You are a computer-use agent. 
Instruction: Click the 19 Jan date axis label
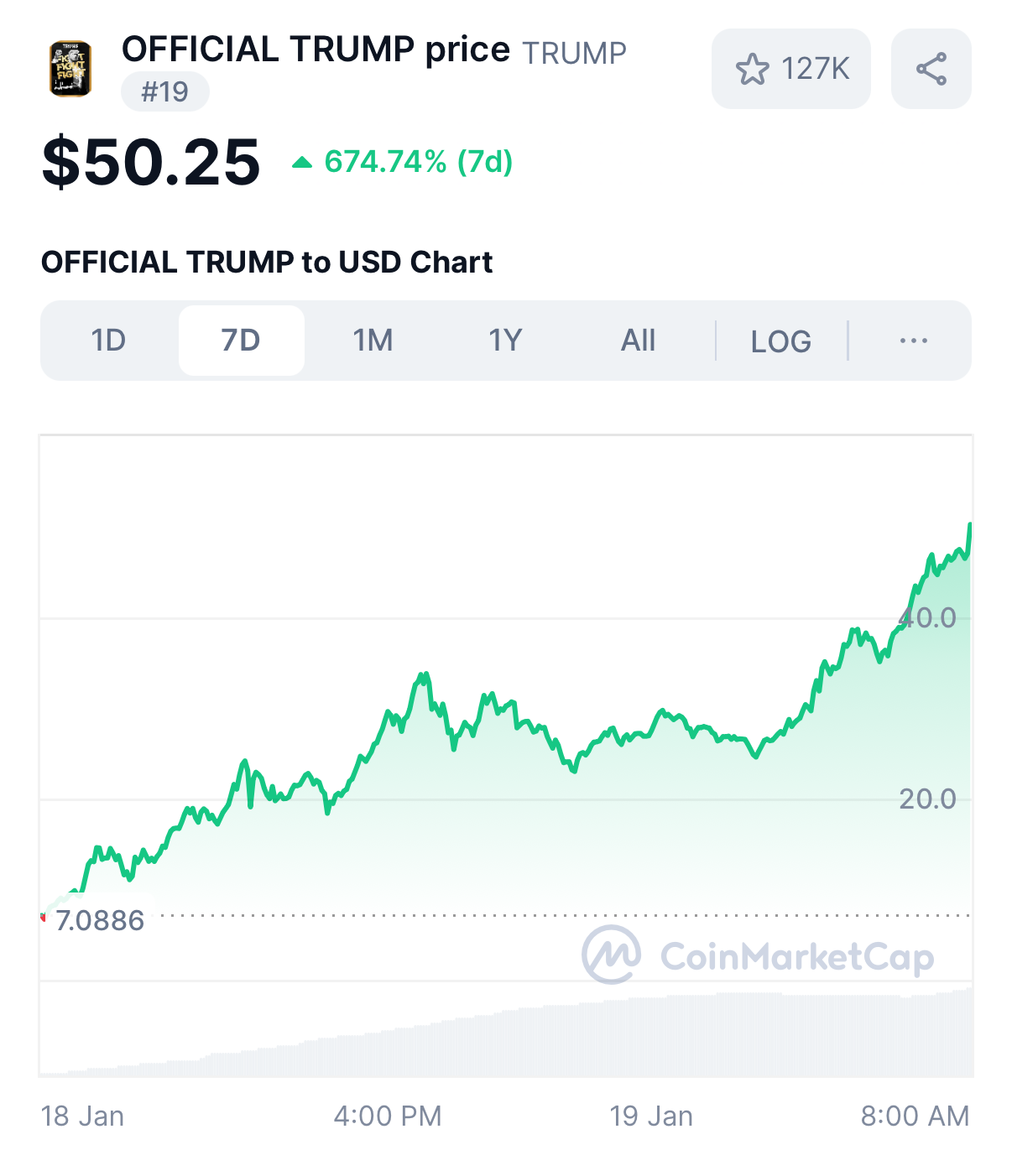pos(651,1116)
